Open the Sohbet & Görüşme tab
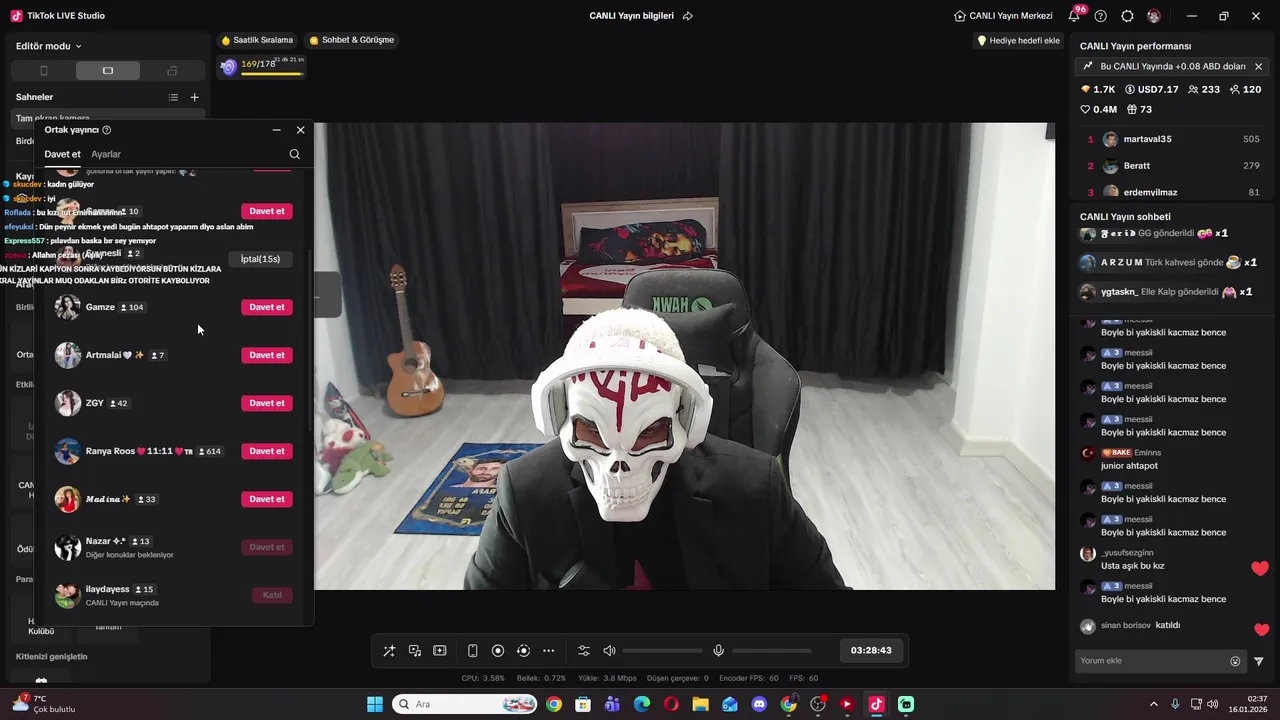Viewport: 1280px width, 720px height. coord(352,40)
